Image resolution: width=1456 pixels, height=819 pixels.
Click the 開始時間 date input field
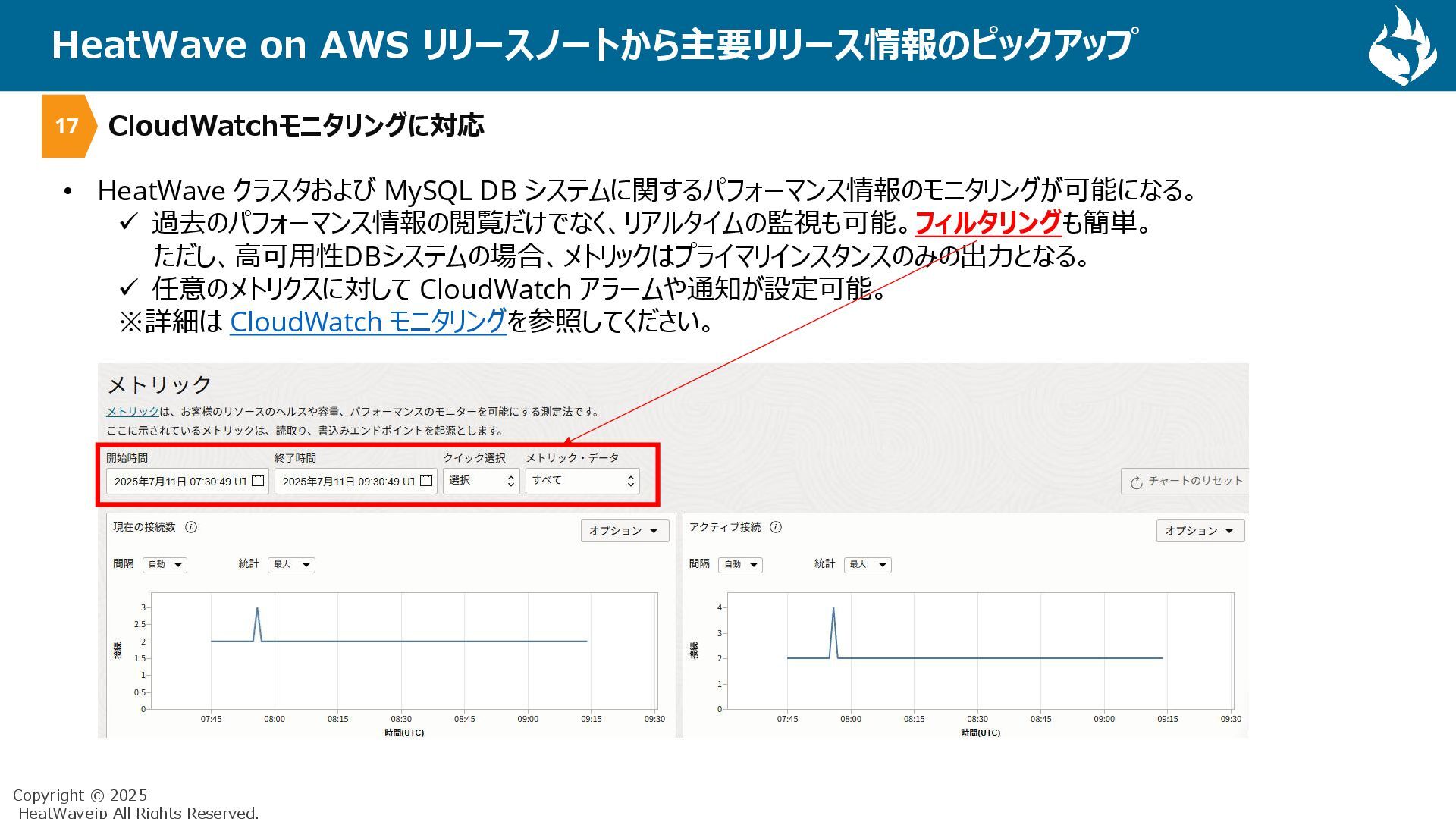coord(187,482)
